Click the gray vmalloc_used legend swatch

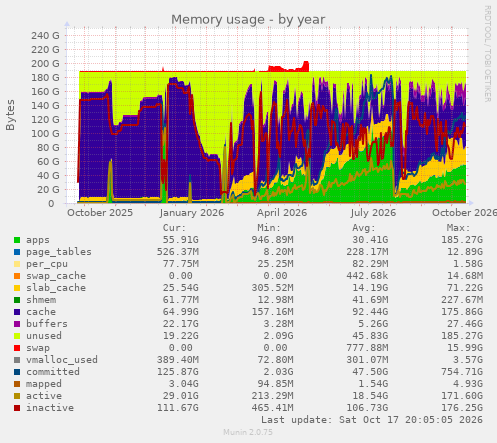(x=17, y=360)
